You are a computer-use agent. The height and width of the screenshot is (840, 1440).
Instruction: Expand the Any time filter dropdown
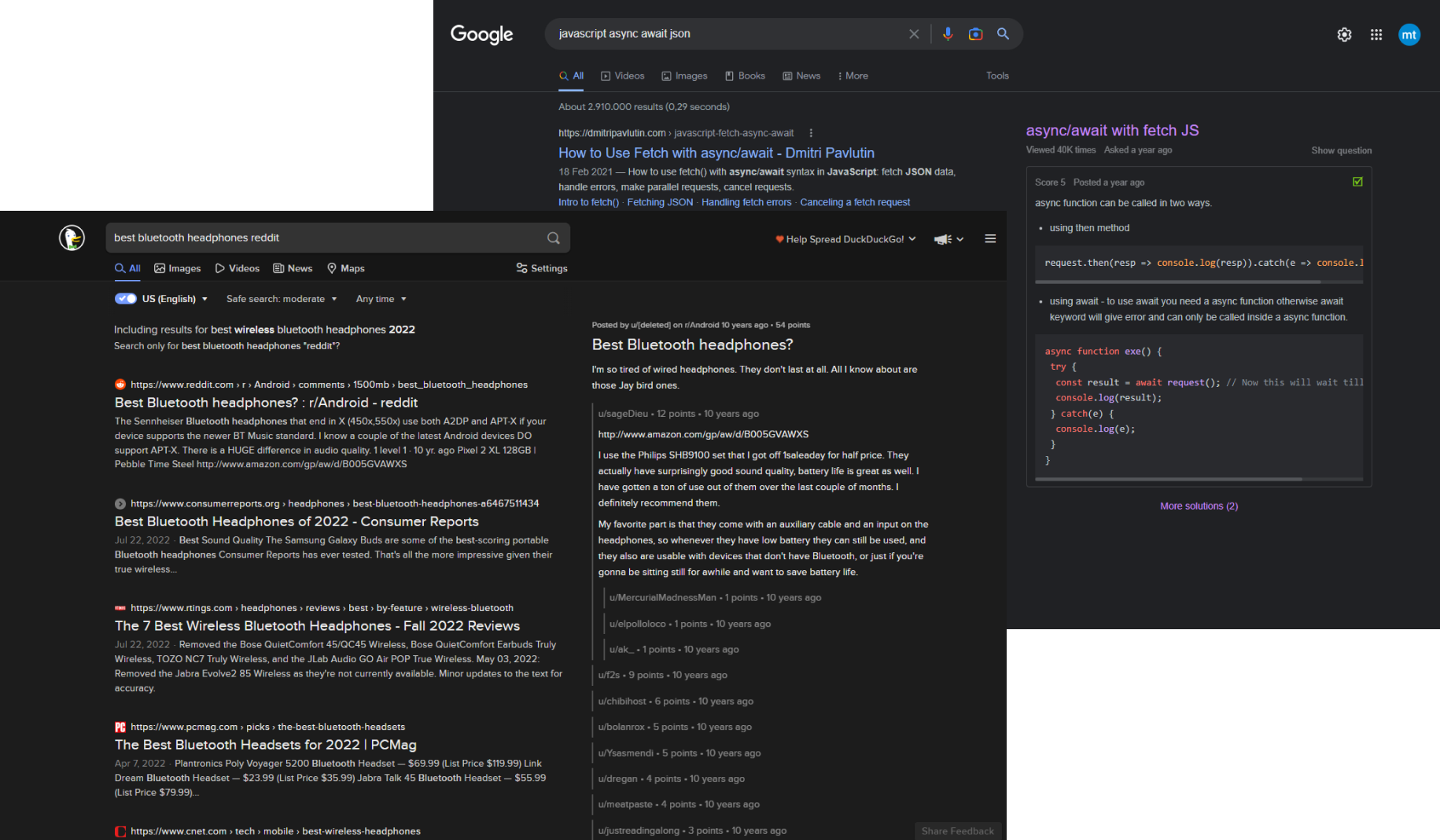[x=381, y=299]
